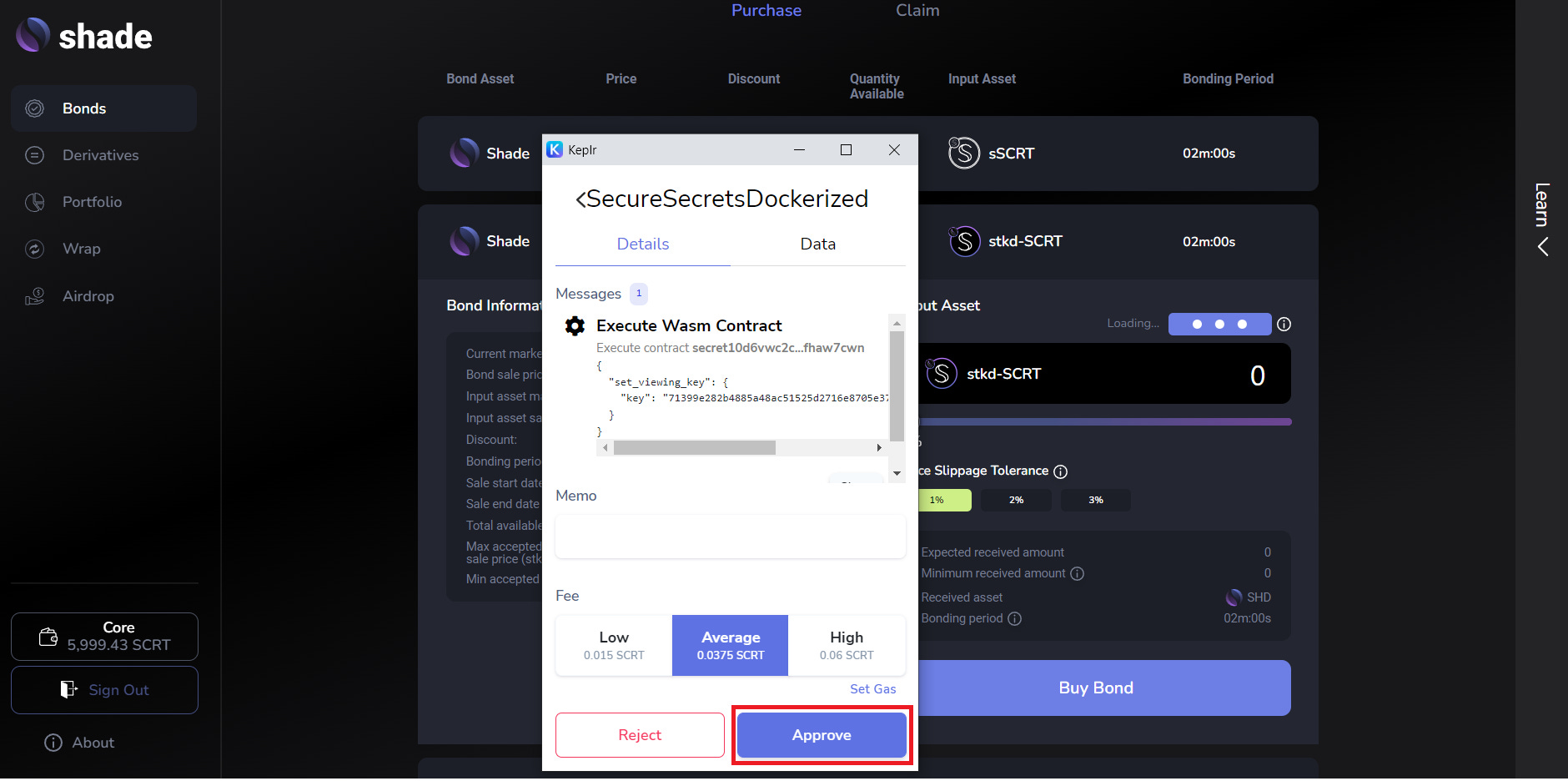Click the About info icon
Image resolution: width=1568 pixels, height=781 pixels.
[53, 743]
